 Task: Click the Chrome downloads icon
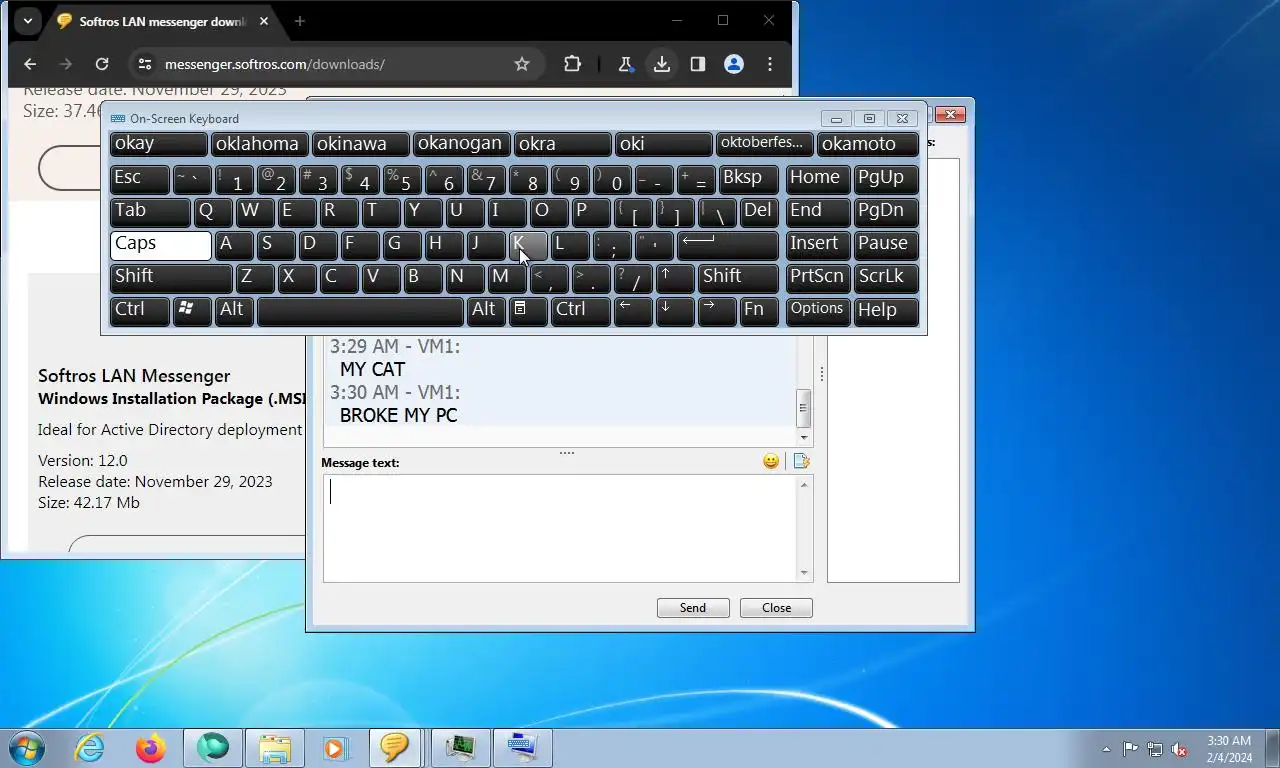[x=661, y=64]
